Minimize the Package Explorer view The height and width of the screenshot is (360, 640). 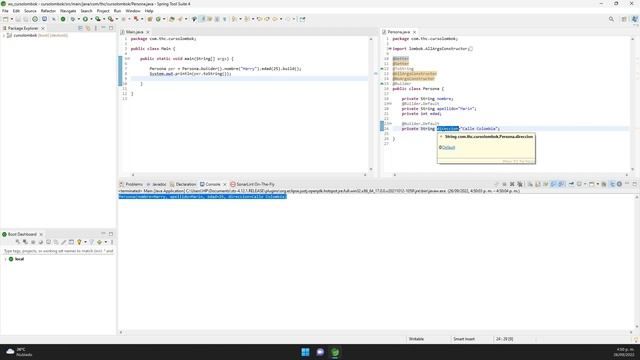103,28
